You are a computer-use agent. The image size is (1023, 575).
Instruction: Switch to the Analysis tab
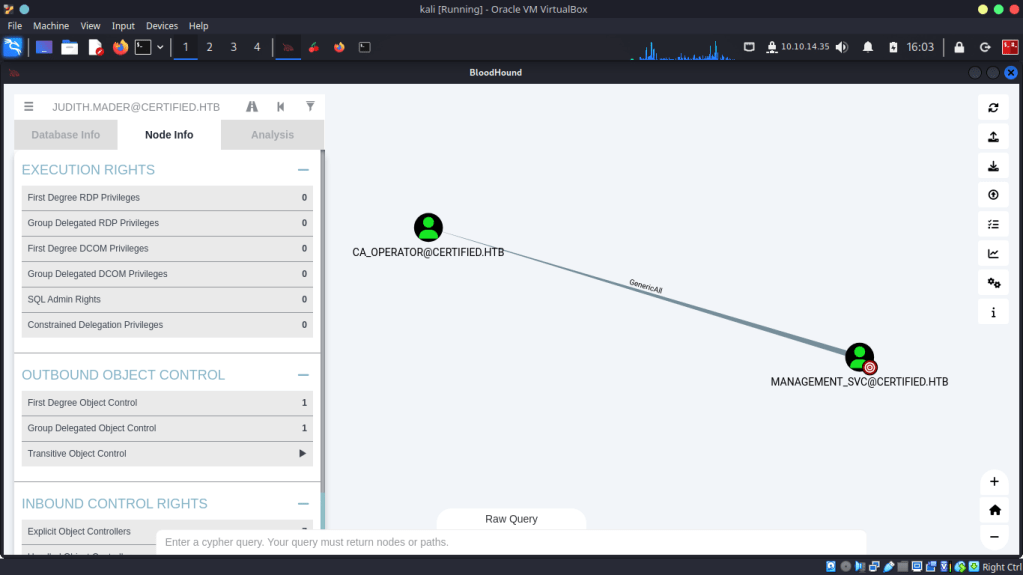coord(272,135)
